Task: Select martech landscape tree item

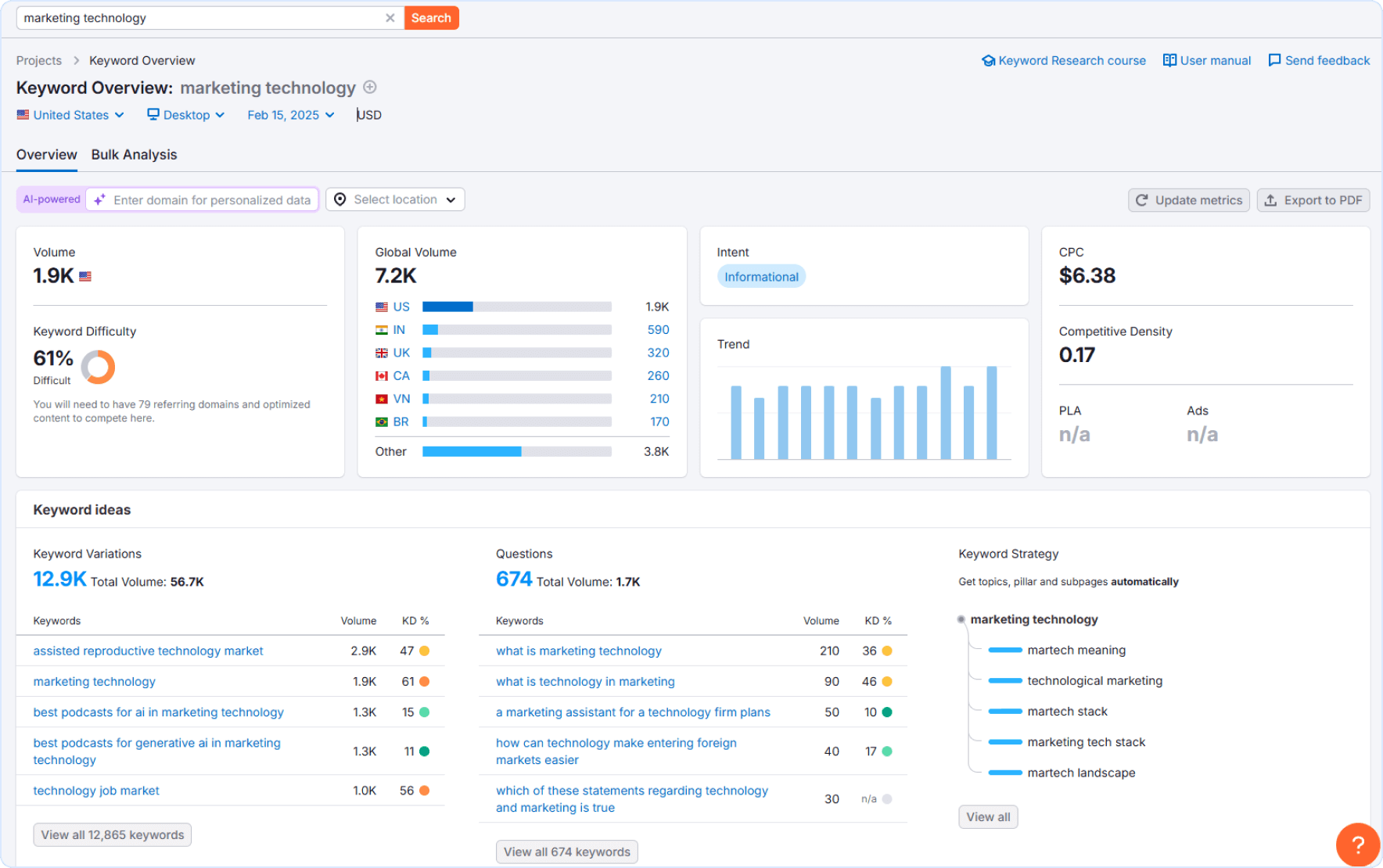Action: coord(1082,773)
